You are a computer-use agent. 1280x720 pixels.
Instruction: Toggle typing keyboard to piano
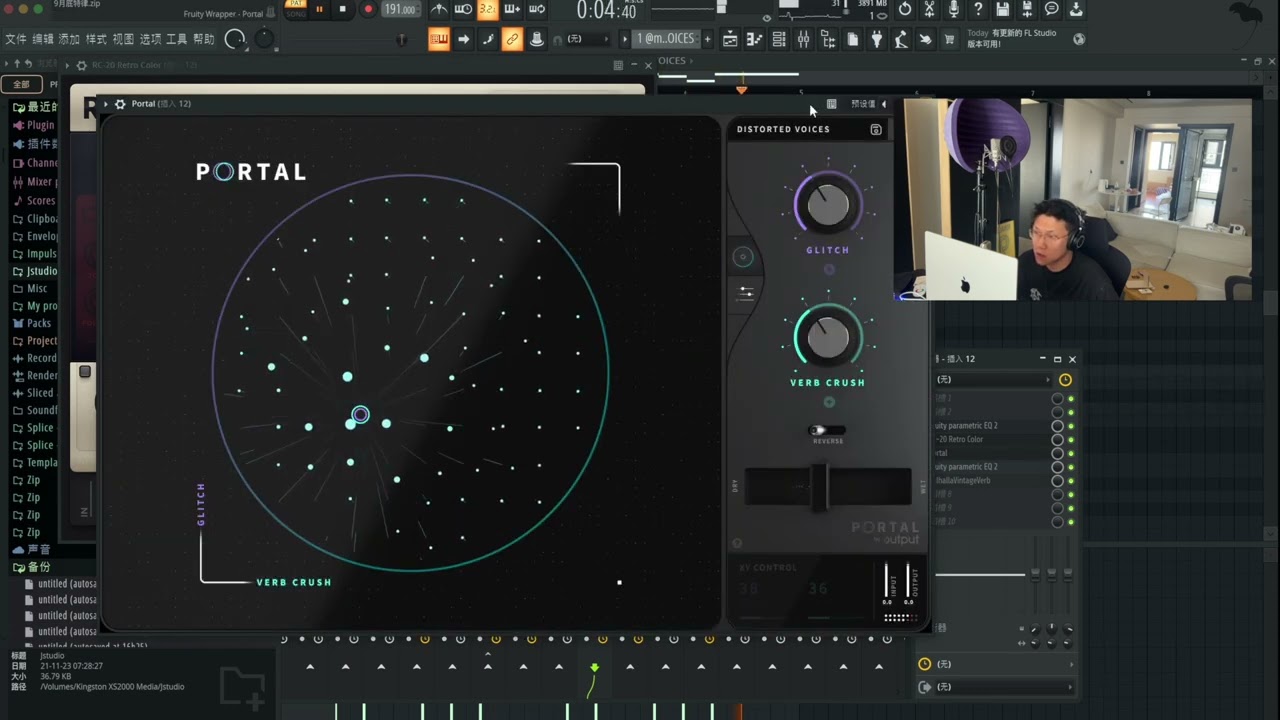439,39
